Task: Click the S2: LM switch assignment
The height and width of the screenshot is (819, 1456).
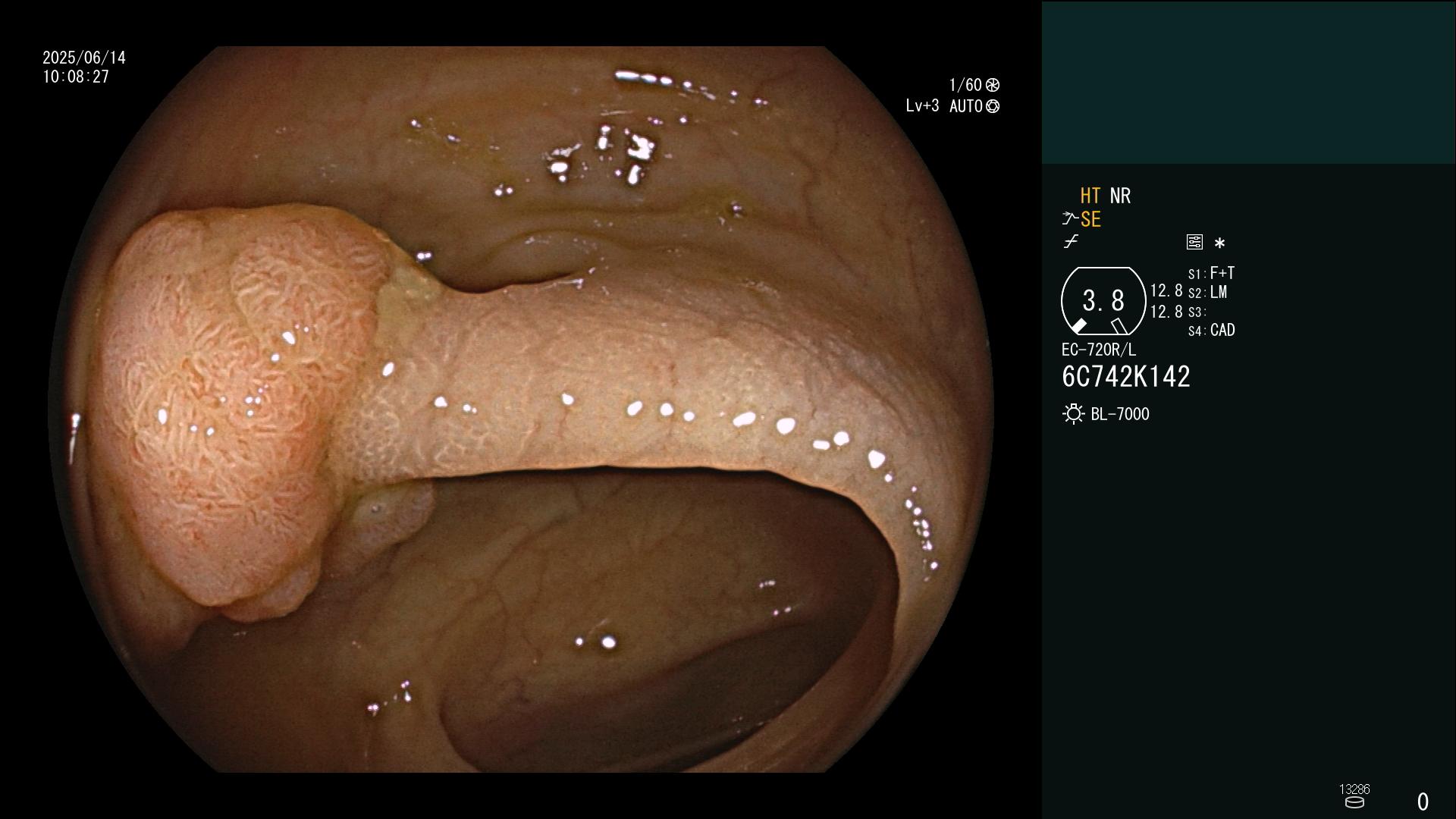Action: (1207, 292)
